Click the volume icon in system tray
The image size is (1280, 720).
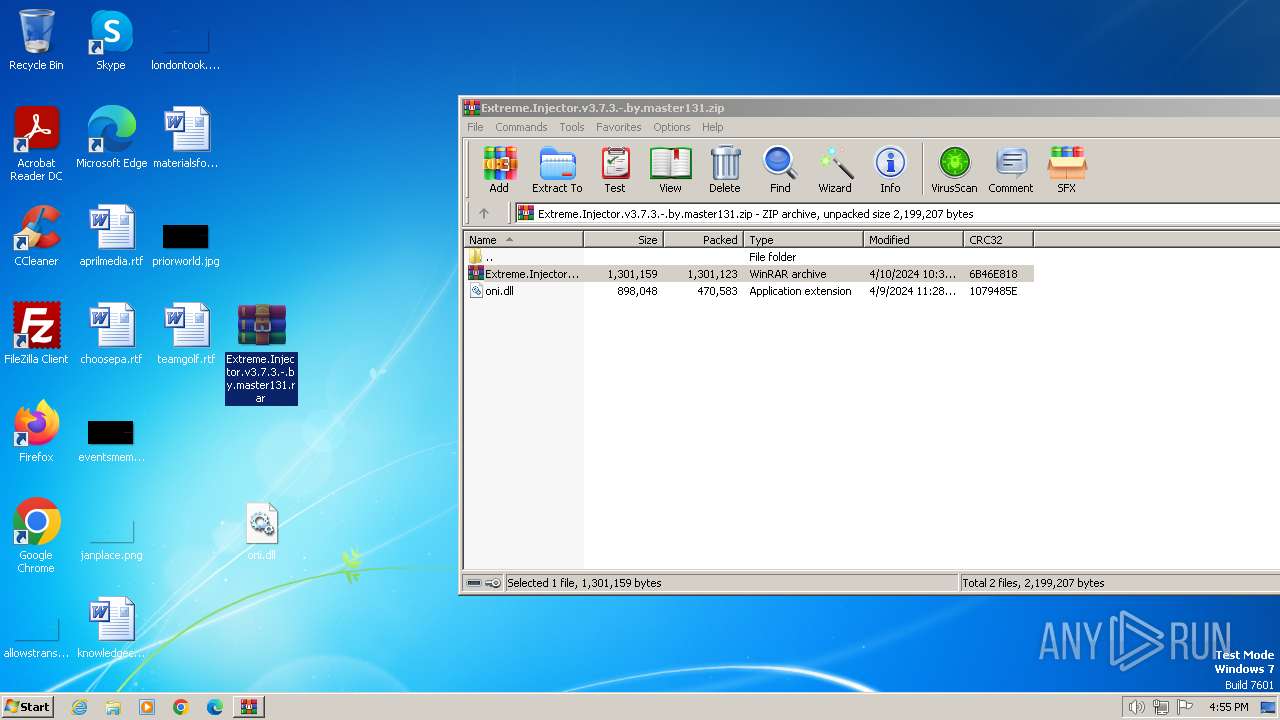click(x=1136, y=707)
